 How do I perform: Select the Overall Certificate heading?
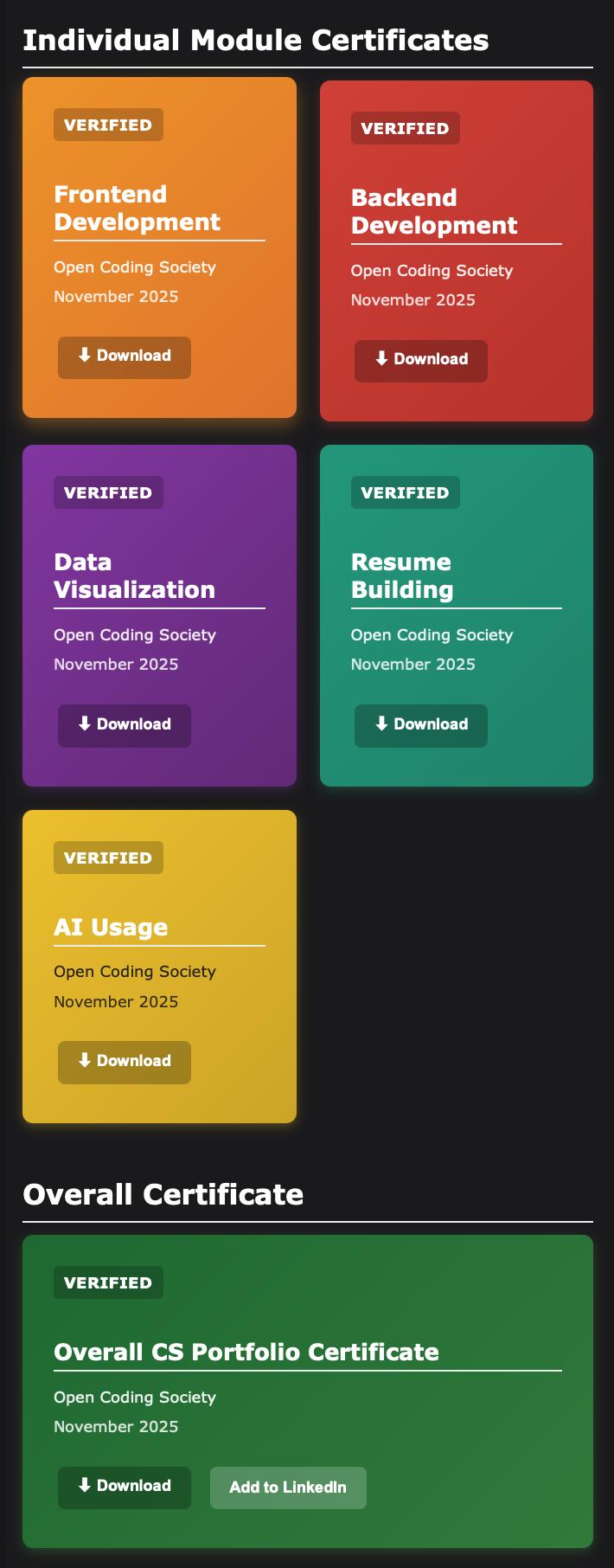163,1194
